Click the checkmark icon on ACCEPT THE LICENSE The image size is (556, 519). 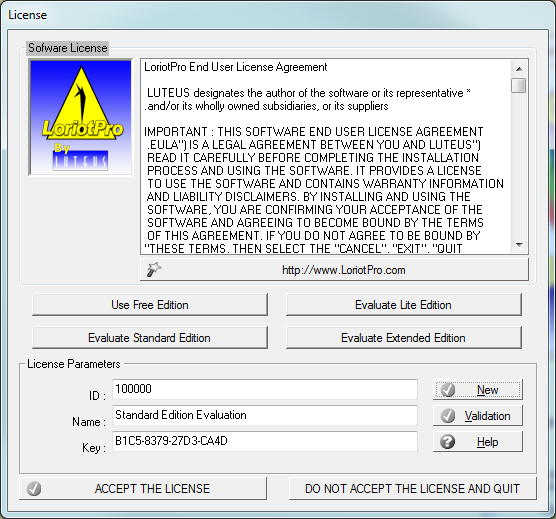(34, 489)
